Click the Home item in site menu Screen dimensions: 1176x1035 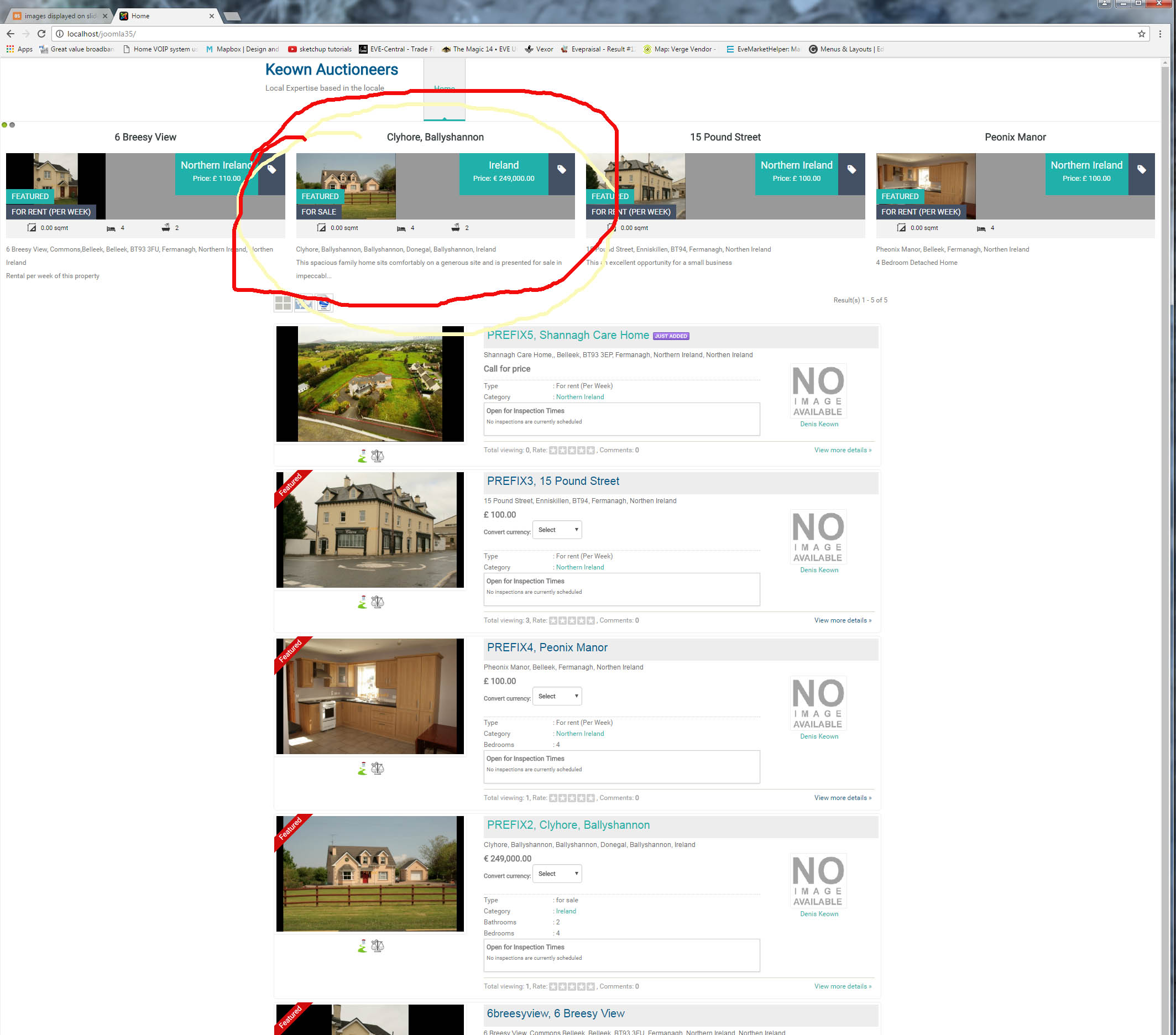click(444, 88)
